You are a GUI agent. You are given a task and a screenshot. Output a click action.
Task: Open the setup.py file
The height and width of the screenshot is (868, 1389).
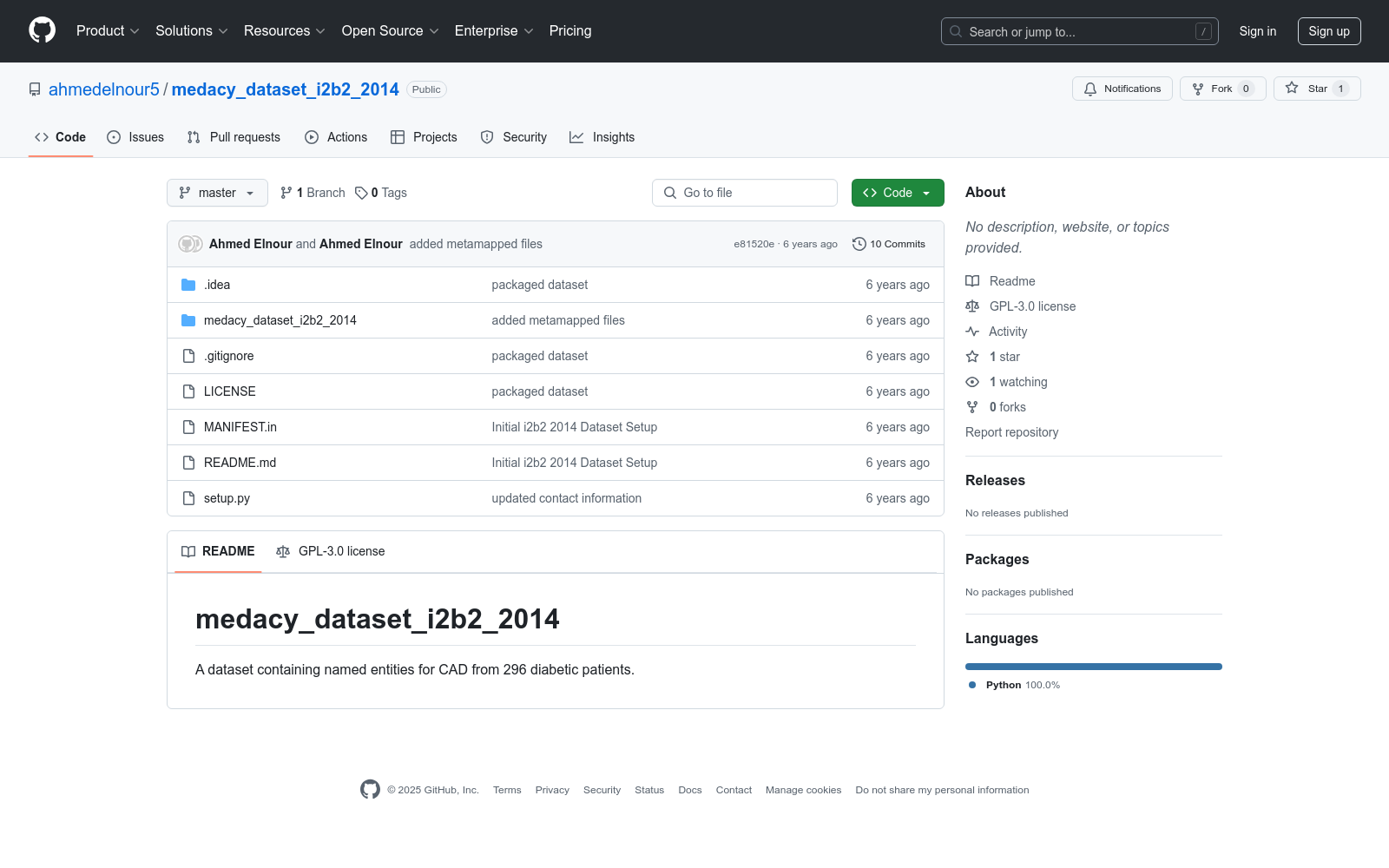point(227,498)
